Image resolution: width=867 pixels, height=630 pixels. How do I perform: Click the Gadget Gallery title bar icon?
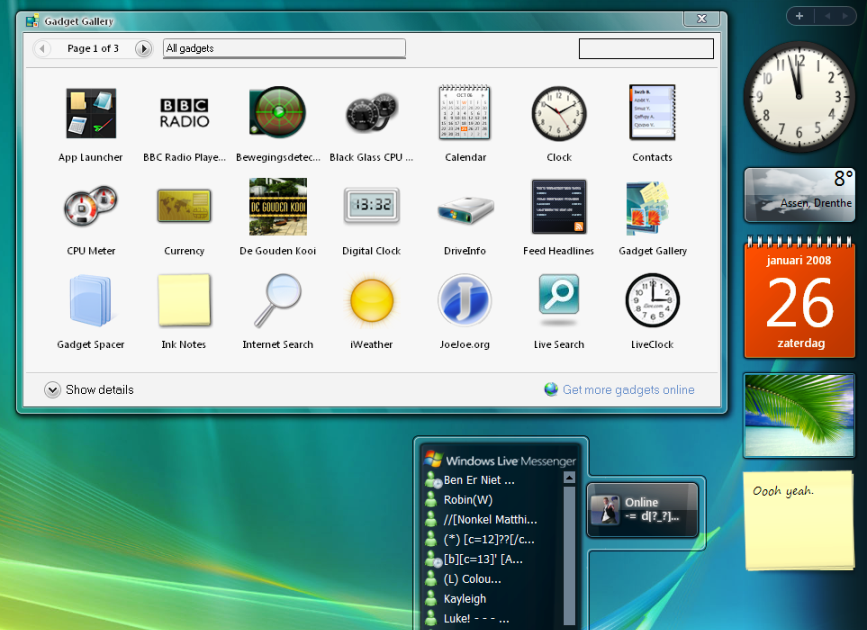click(x=32, y=21)
